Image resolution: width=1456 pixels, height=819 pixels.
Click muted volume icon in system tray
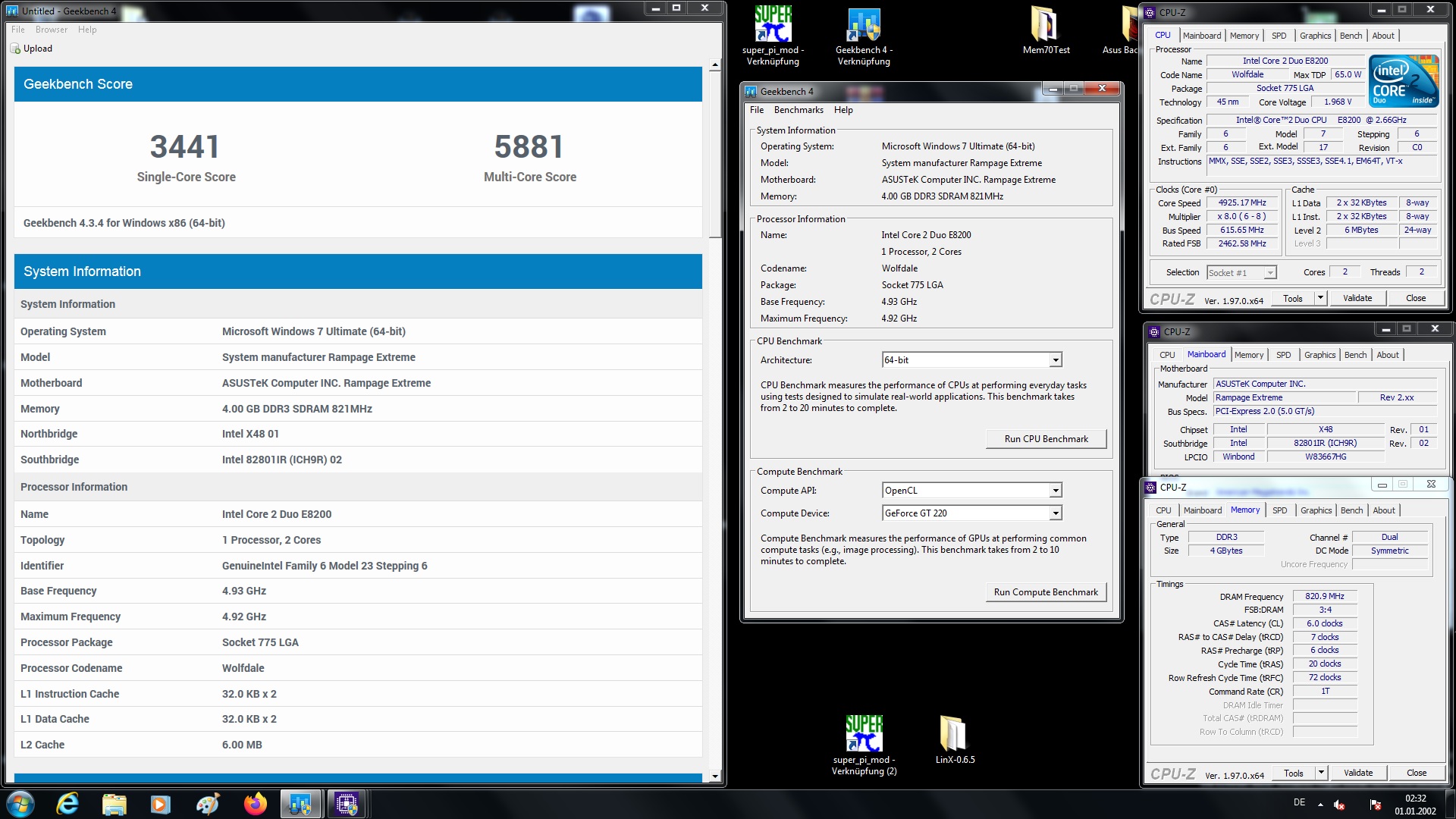[1339, 805]
